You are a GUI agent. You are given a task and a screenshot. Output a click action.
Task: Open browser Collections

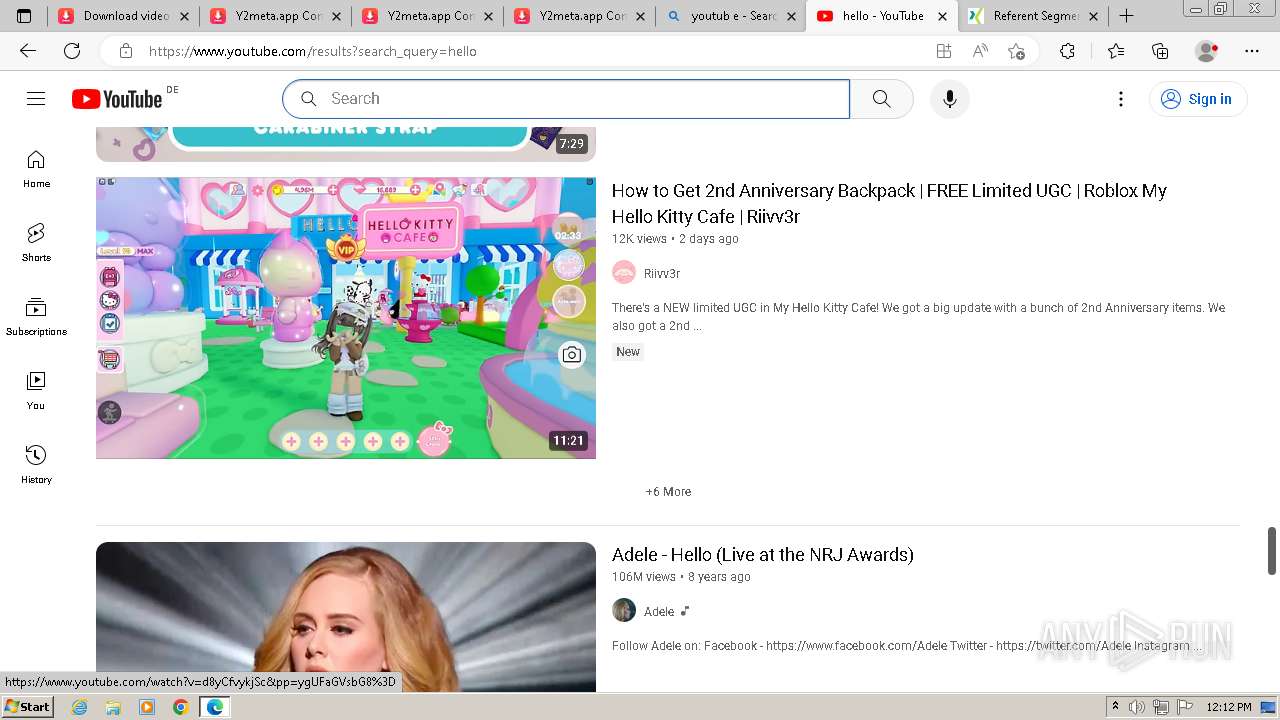tap(1160, 51)
